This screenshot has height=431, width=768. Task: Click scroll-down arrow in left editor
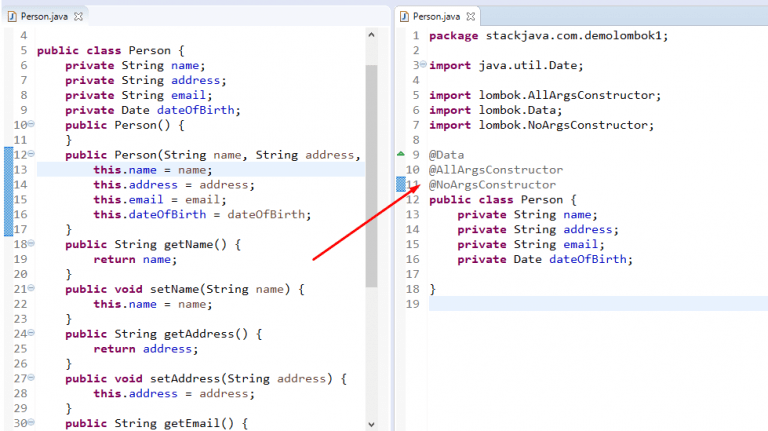[x=371, y=424]
